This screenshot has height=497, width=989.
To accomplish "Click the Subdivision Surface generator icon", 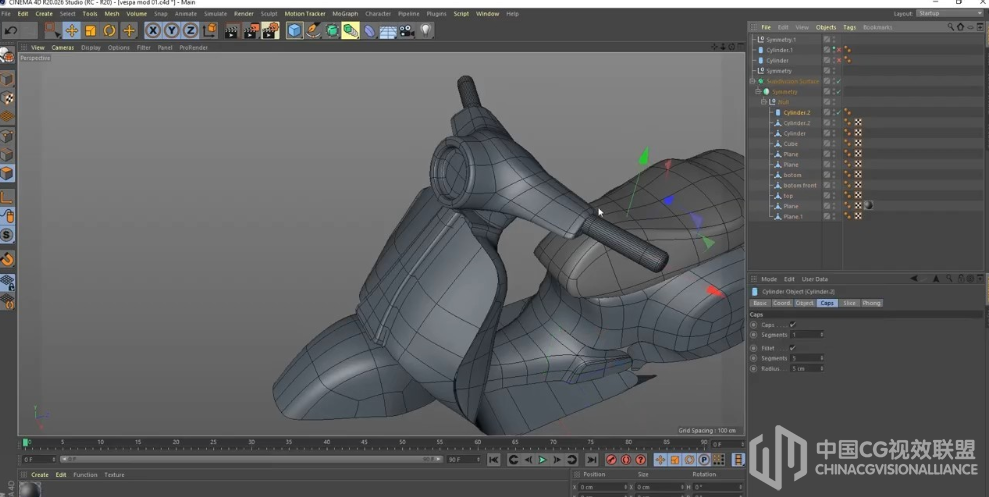I will click(332, 30).
